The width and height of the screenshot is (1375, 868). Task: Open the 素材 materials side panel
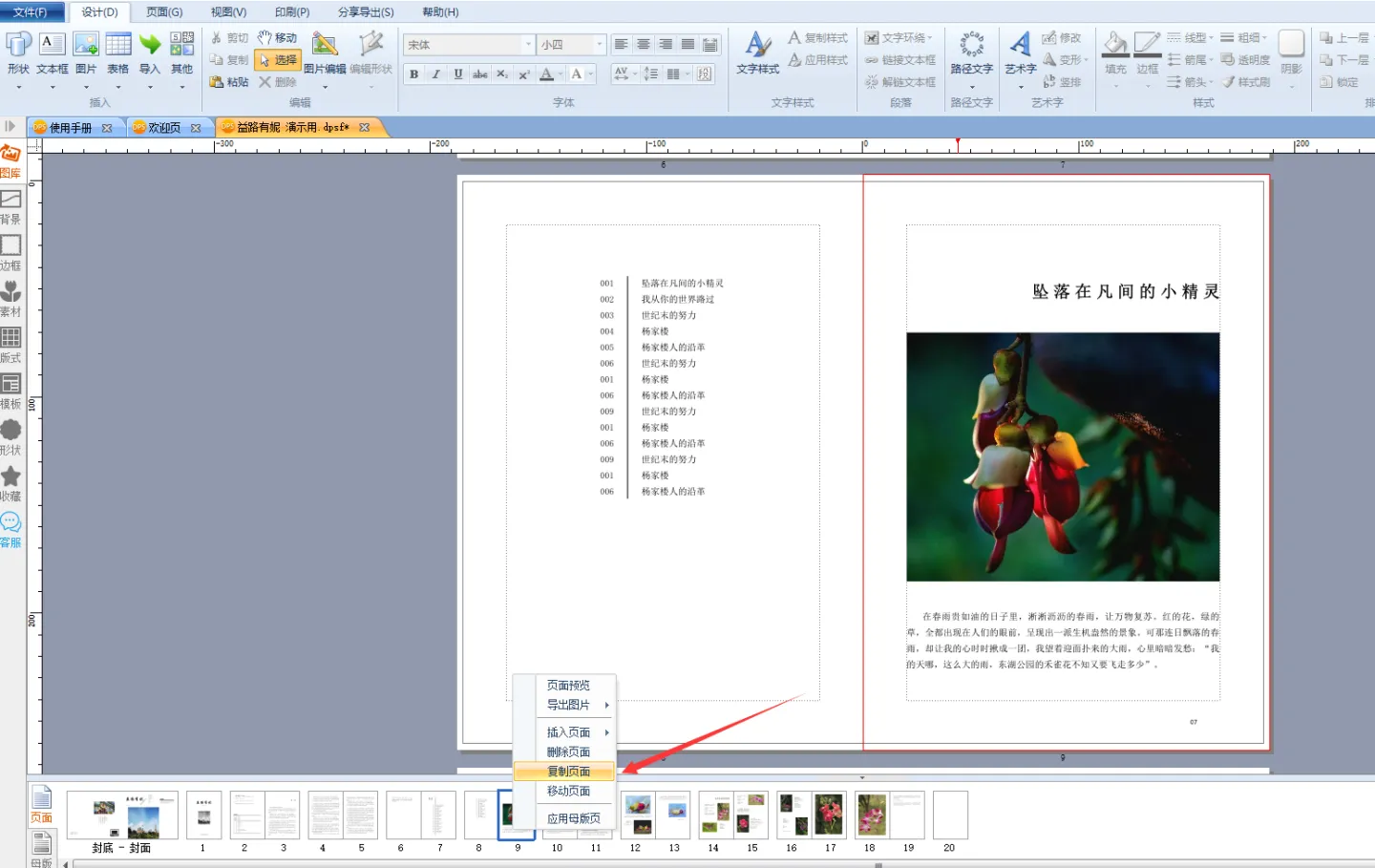11,299
